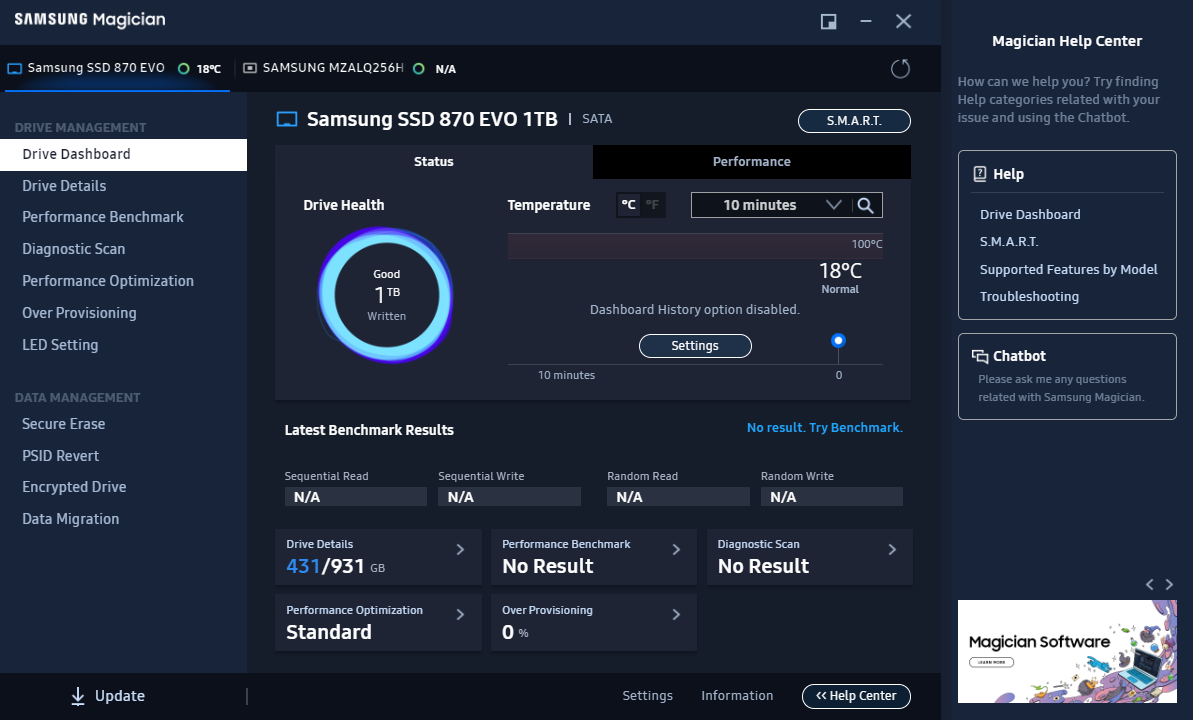
Task: Open Drive Dashboard in sidebar
Action: [x=123, y=155]
